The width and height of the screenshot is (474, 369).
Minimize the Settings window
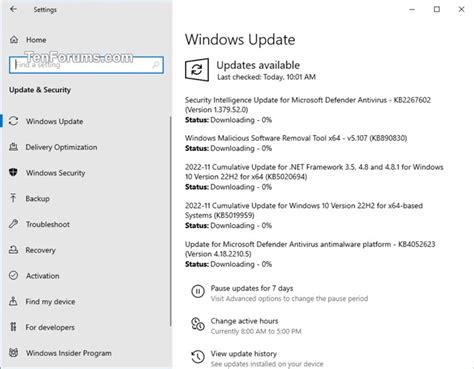(412, 9)
